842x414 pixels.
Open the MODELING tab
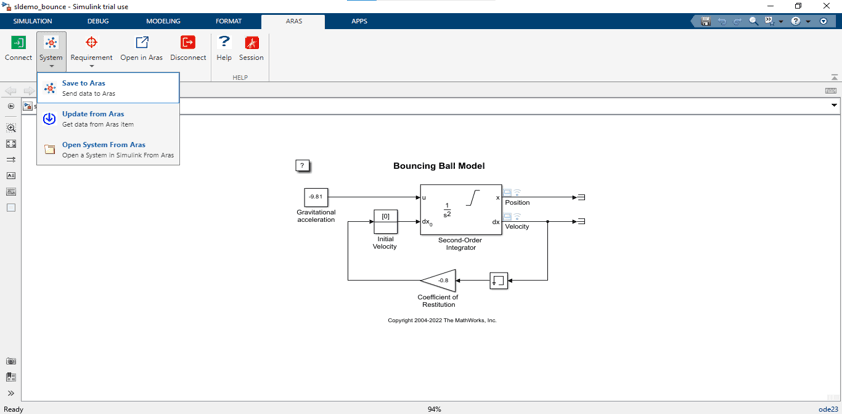(x=163, y=21)
